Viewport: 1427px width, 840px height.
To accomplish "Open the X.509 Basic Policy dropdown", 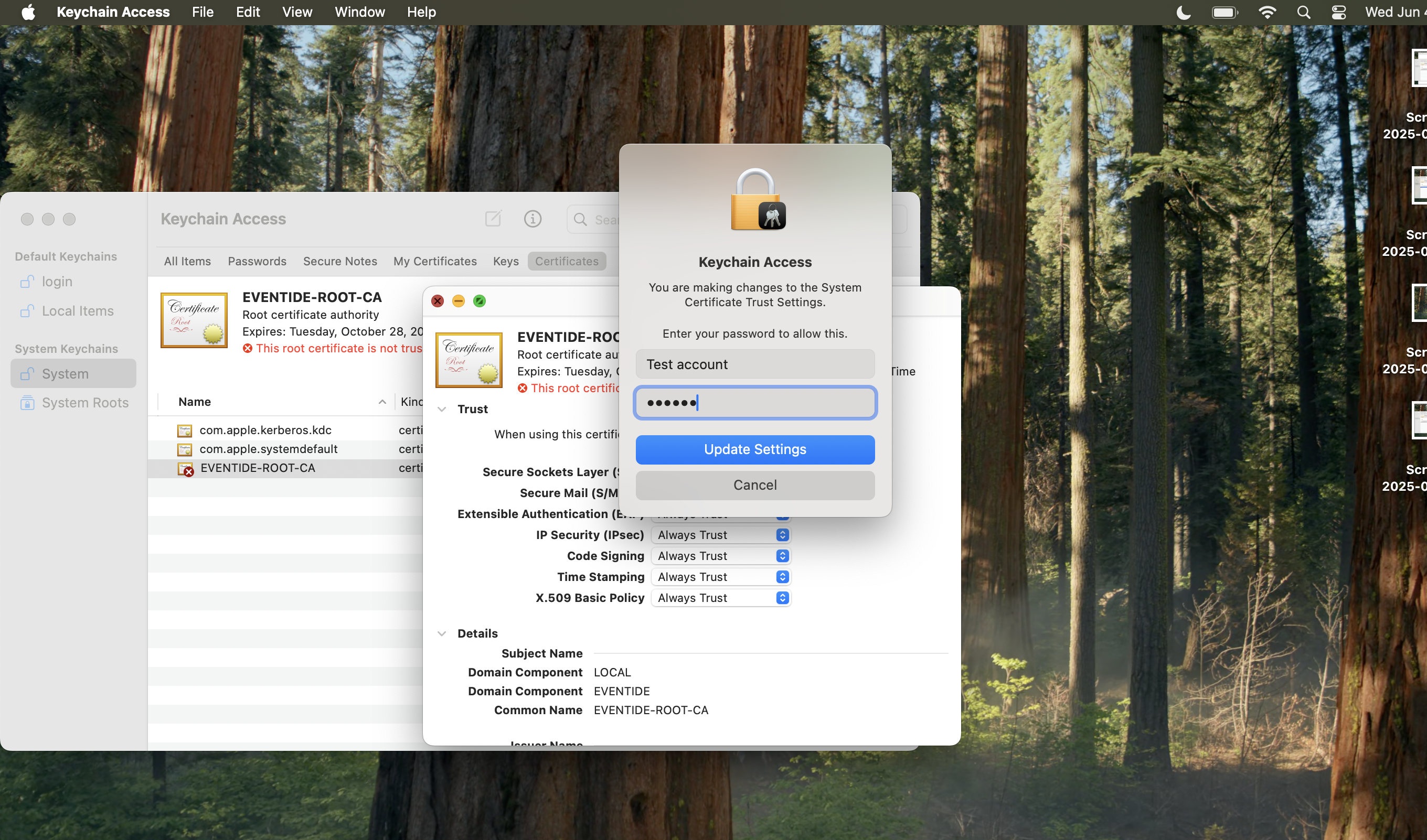I will [720, 598].
